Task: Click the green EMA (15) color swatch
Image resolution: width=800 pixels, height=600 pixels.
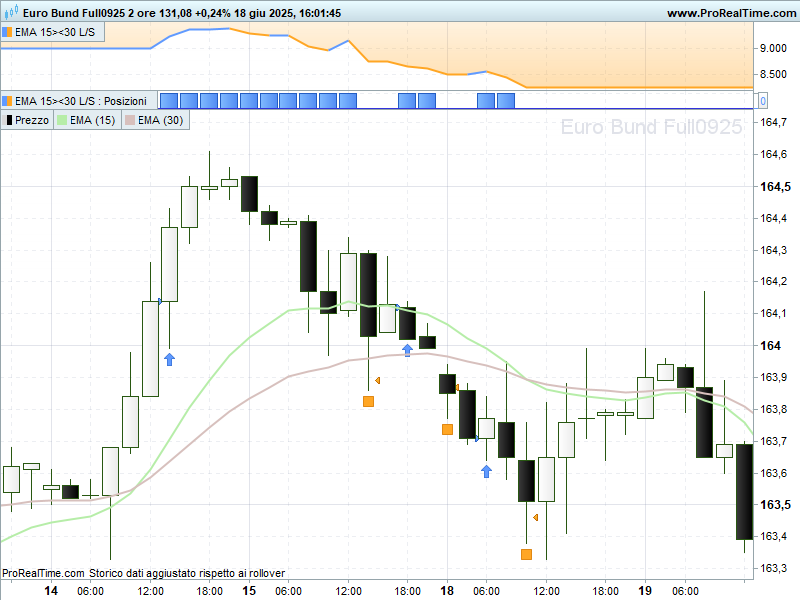Action: pyautogui.click(x=62, y=120)
